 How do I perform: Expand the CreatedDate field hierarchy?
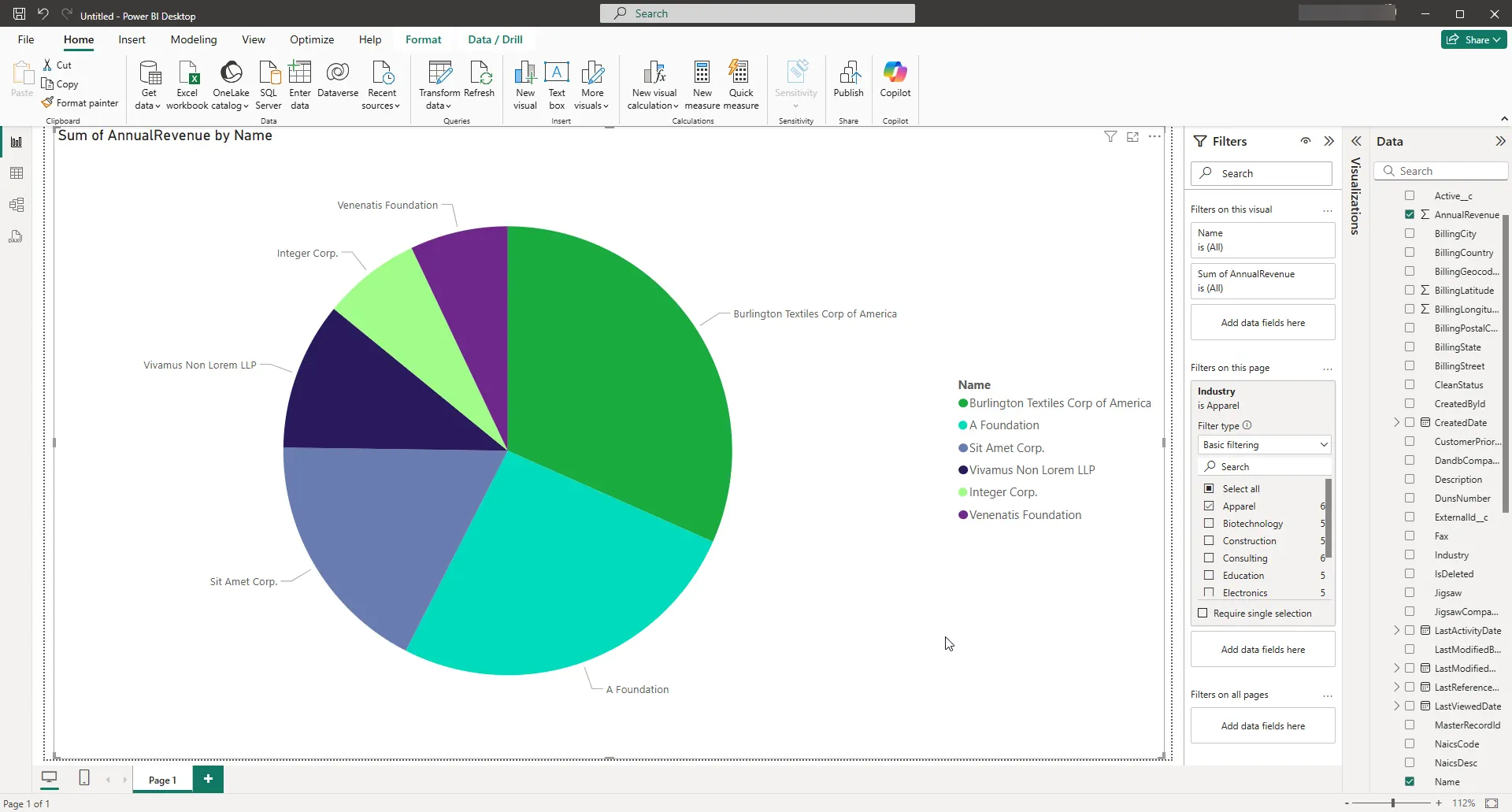click(1396, 423)
